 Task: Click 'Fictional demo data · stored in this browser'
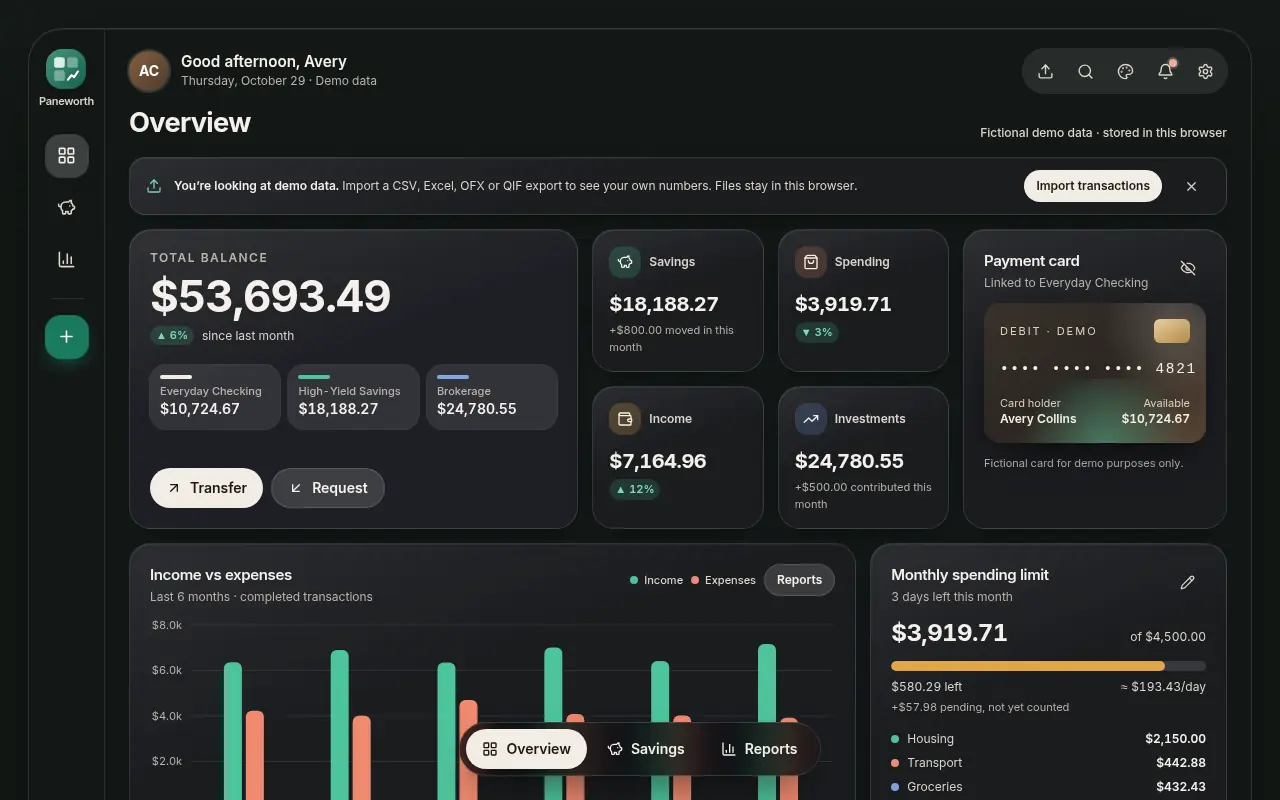pos(1103,133)
